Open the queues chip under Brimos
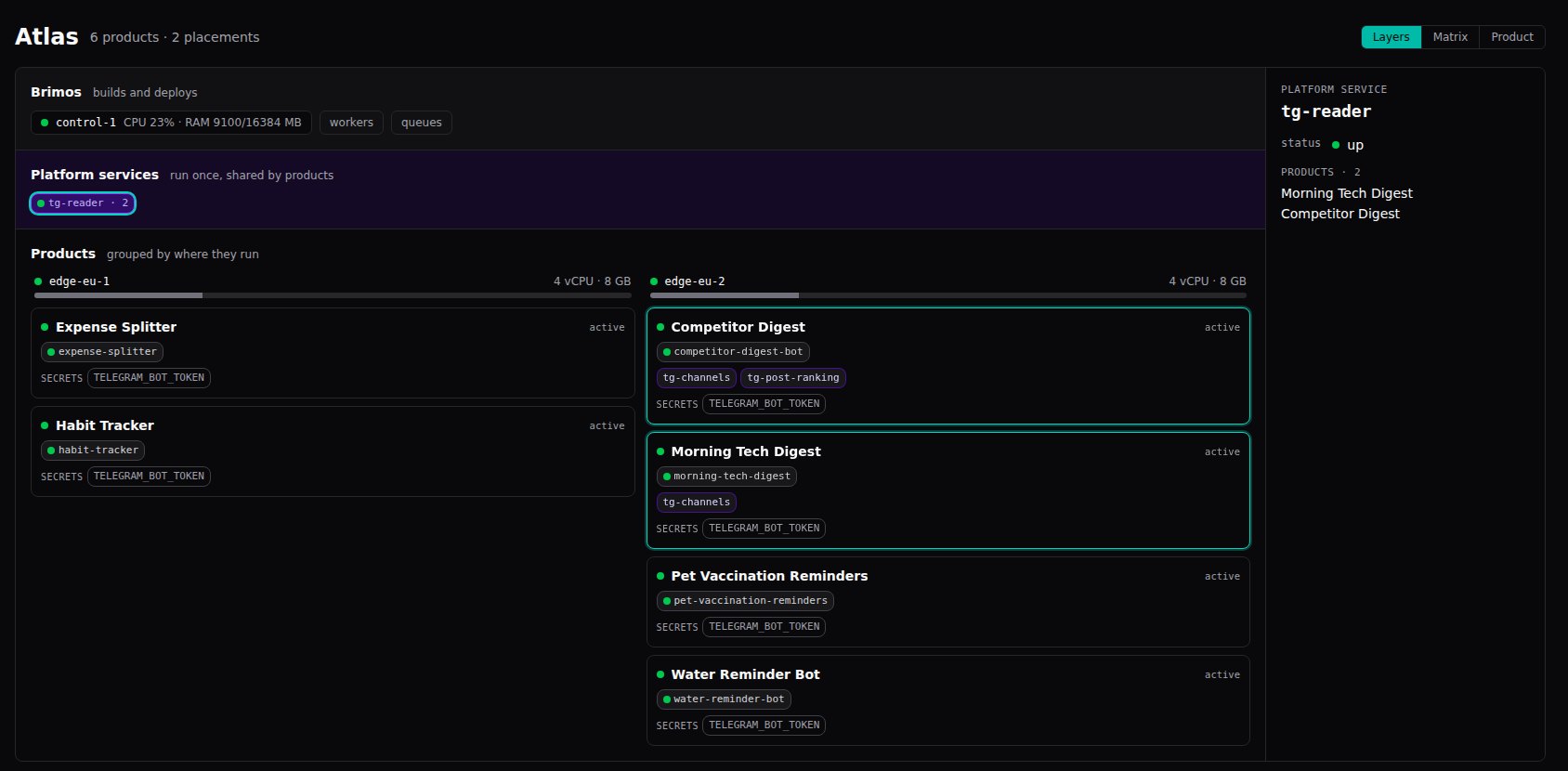1568x771 pixels. click(422, 123)
